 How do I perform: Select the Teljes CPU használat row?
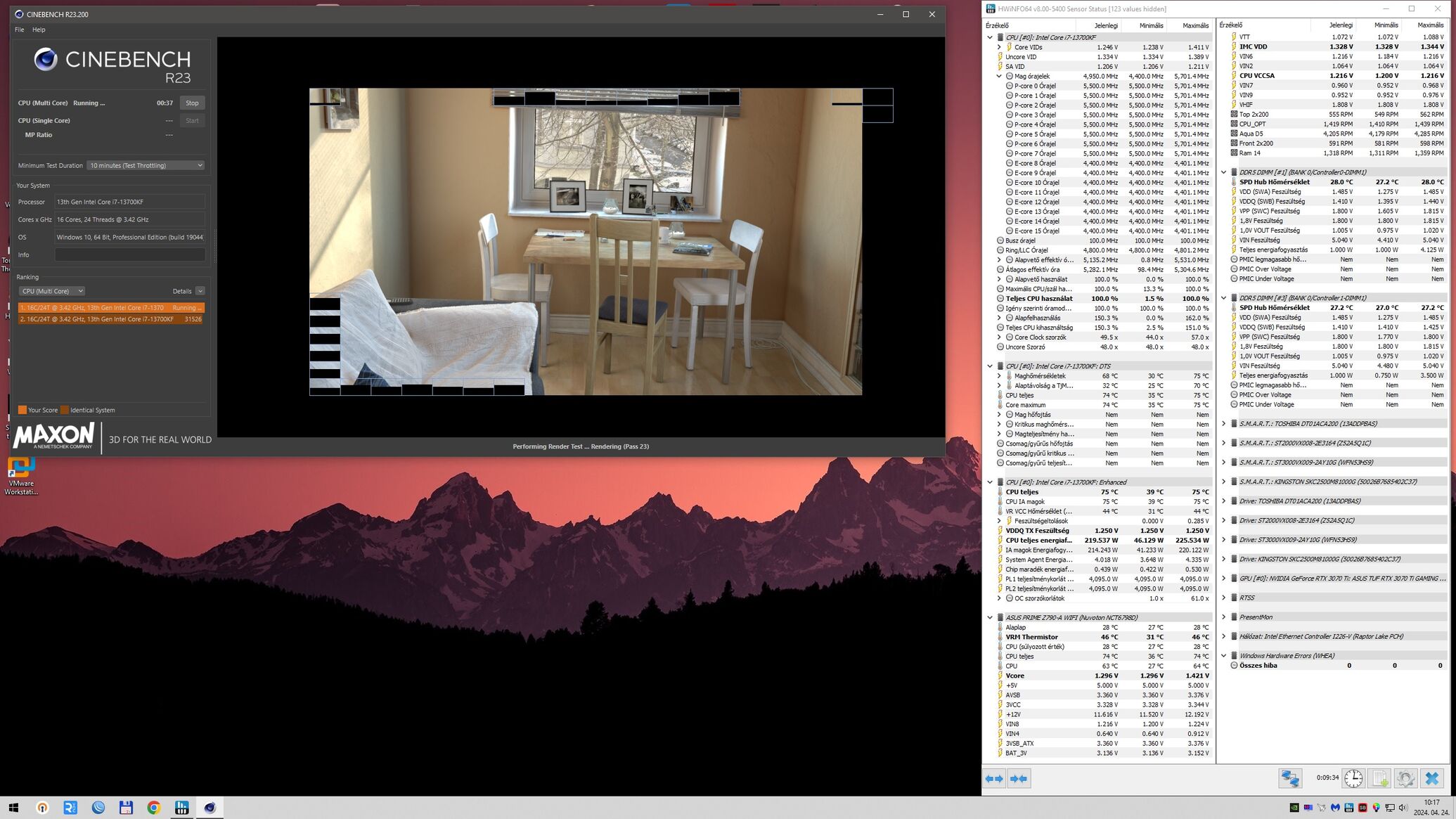click(x=1103, y=299)
